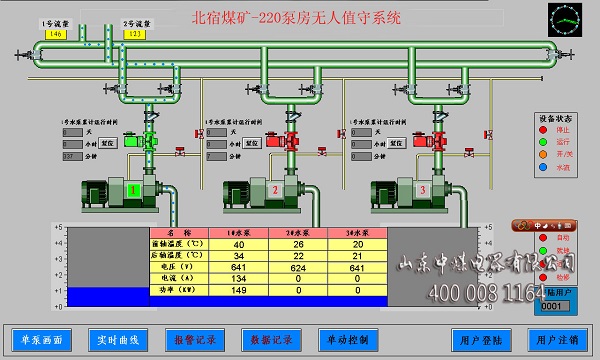
Task: Click 复位 button above pump 3
Action: 396,143
